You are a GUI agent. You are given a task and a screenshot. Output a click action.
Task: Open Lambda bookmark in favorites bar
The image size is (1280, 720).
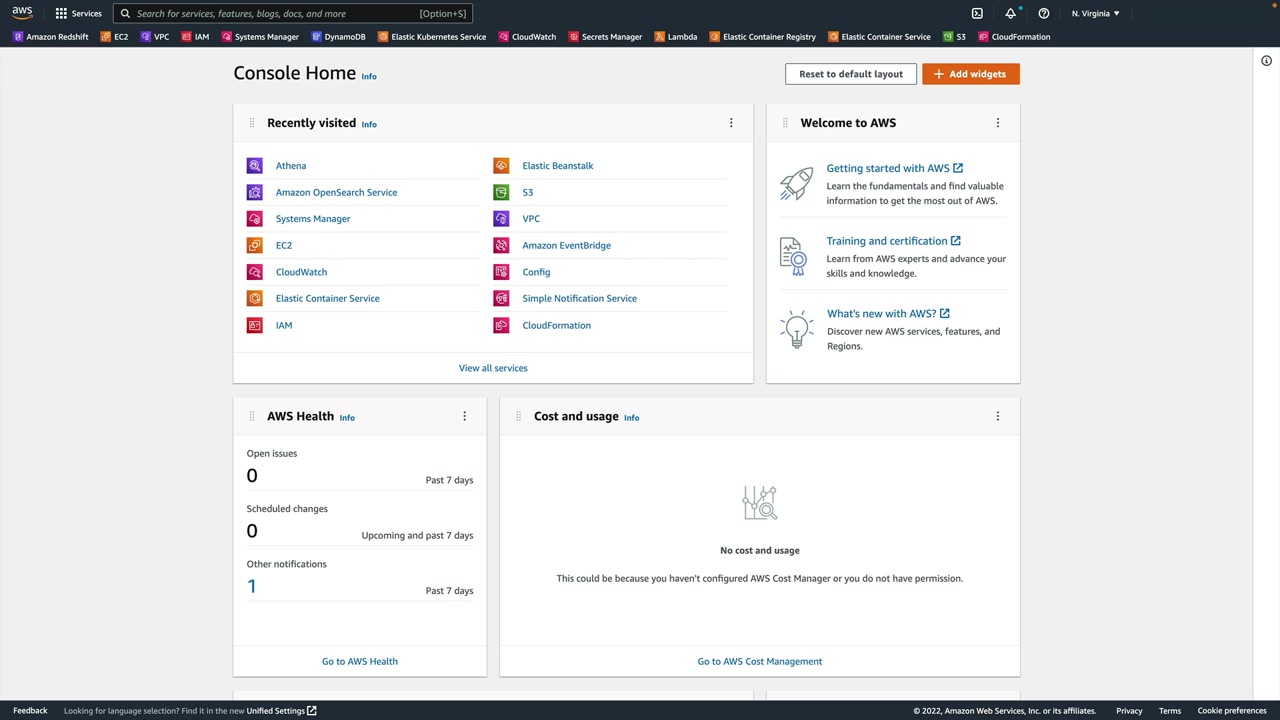tap(676, 37)
